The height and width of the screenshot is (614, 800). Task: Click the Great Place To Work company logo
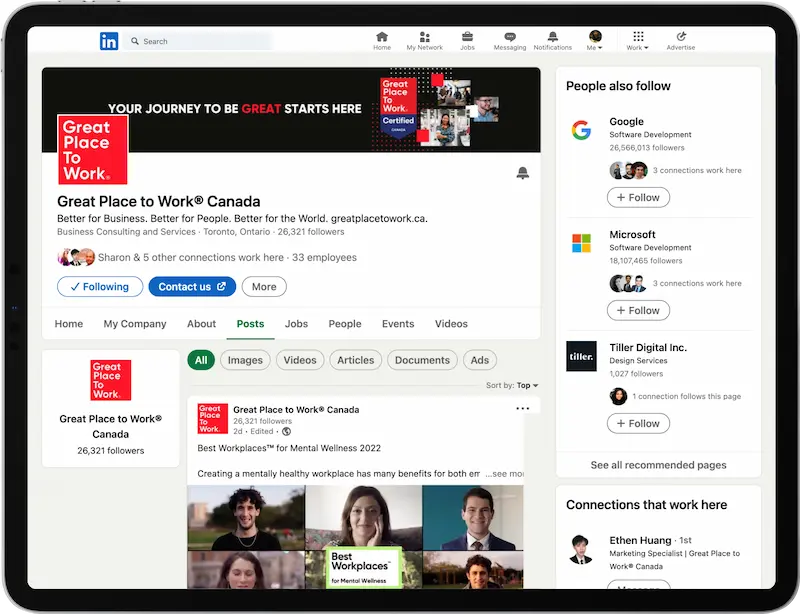(92, 149)
